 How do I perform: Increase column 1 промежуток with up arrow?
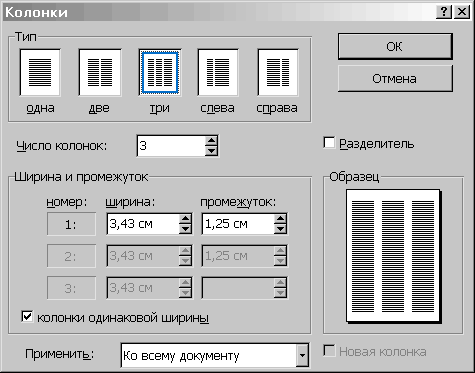280,219
